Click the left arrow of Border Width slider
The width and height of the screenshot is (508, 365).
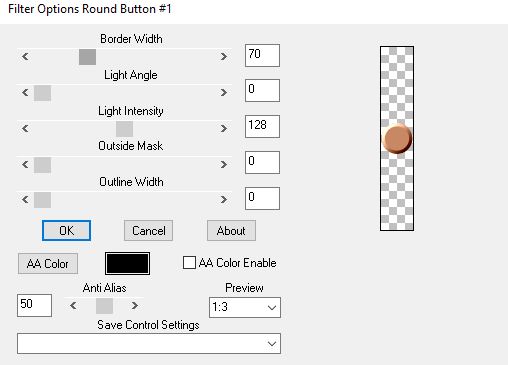point(25,56)
